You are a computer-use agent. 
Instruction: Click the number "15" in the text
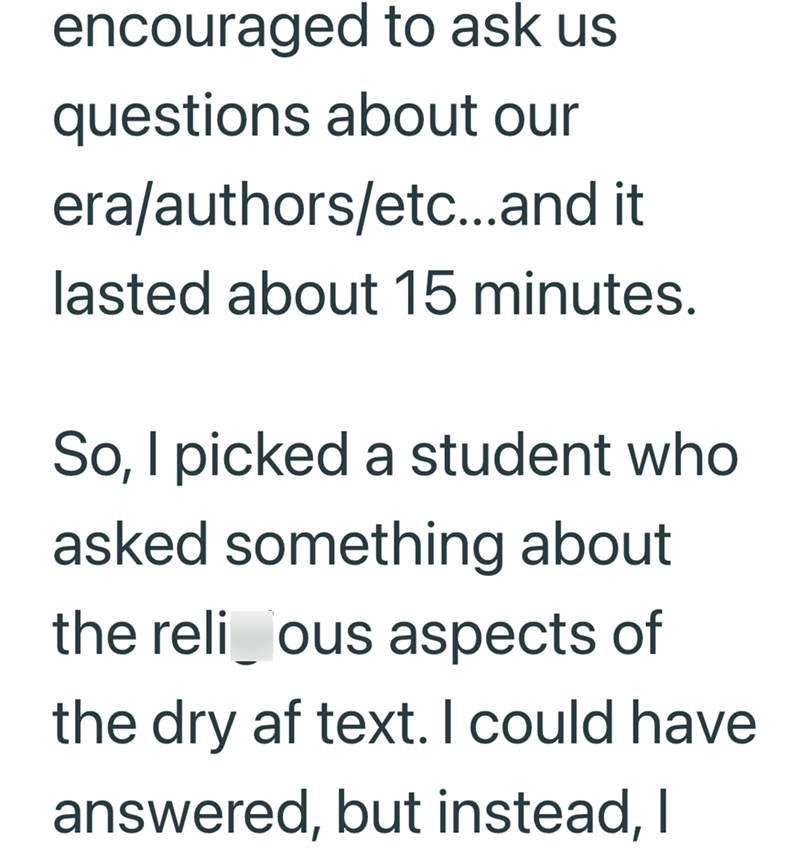coord(425,294)
